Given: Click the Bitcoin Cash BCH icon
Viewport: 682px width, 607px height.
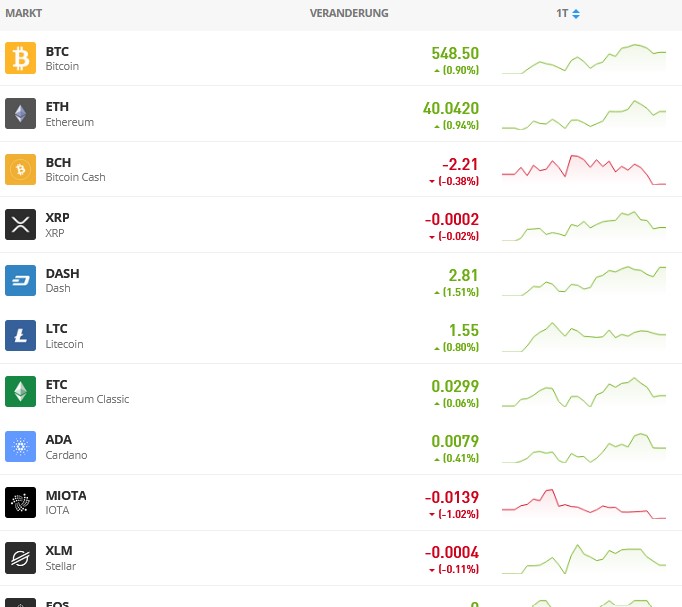Looking at the screenshot, I should pyautogui.click(x=20, y=169).
